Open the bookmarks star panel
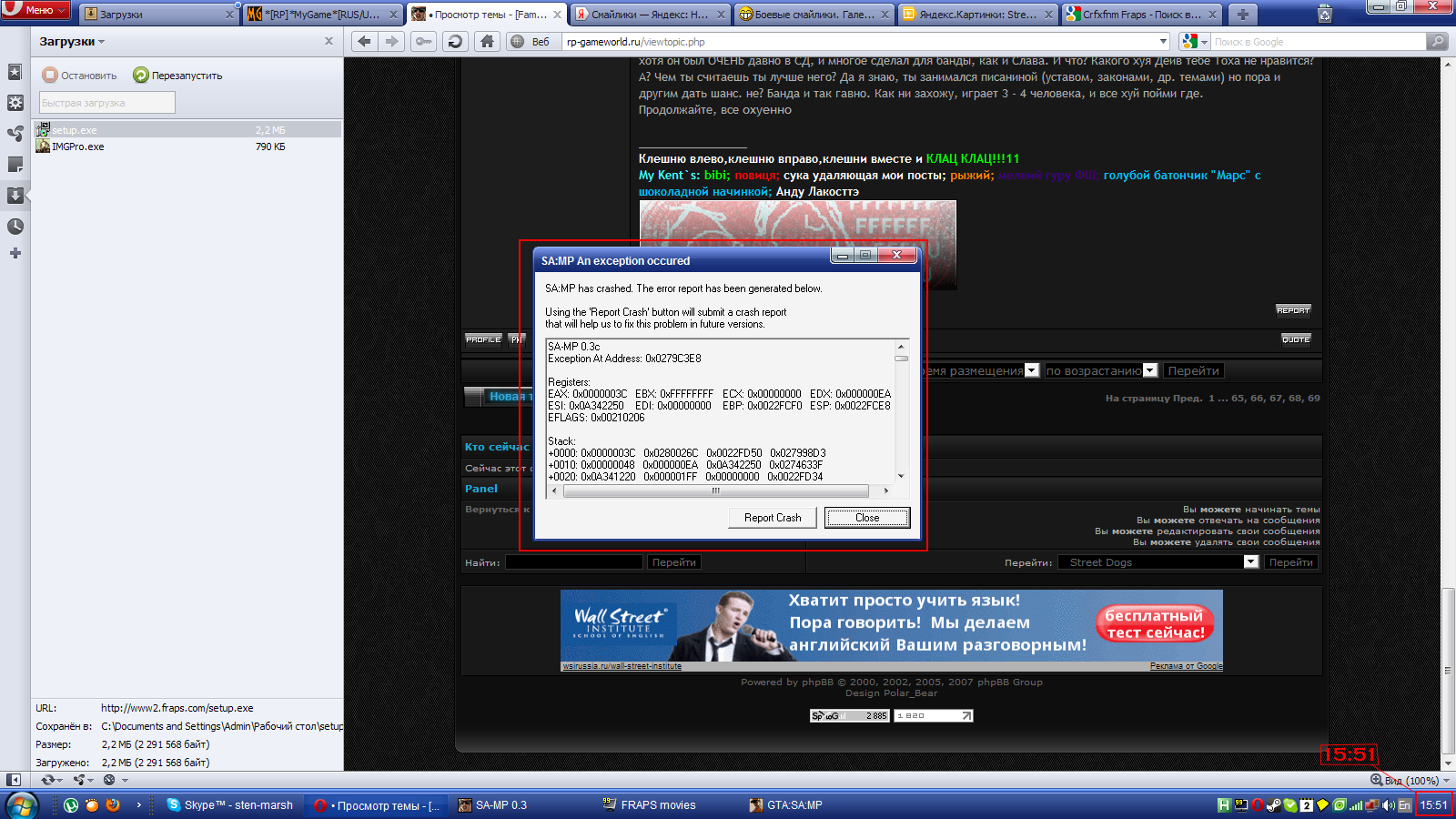The width and height of the screenshot is (1456, 819). tap(15, 72)
